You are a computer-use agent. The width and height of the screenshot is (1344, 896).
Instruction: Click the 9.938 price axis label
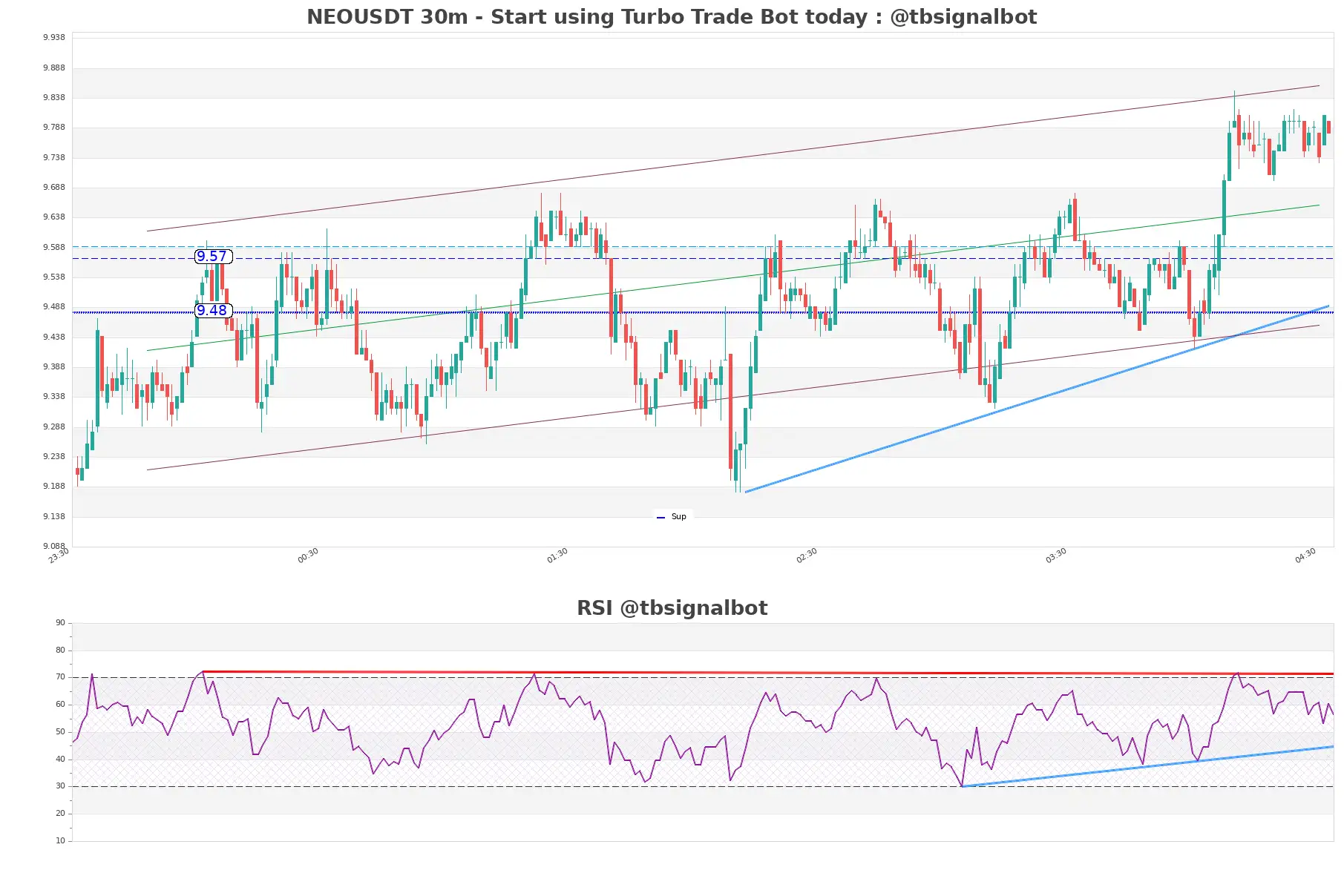54,38
